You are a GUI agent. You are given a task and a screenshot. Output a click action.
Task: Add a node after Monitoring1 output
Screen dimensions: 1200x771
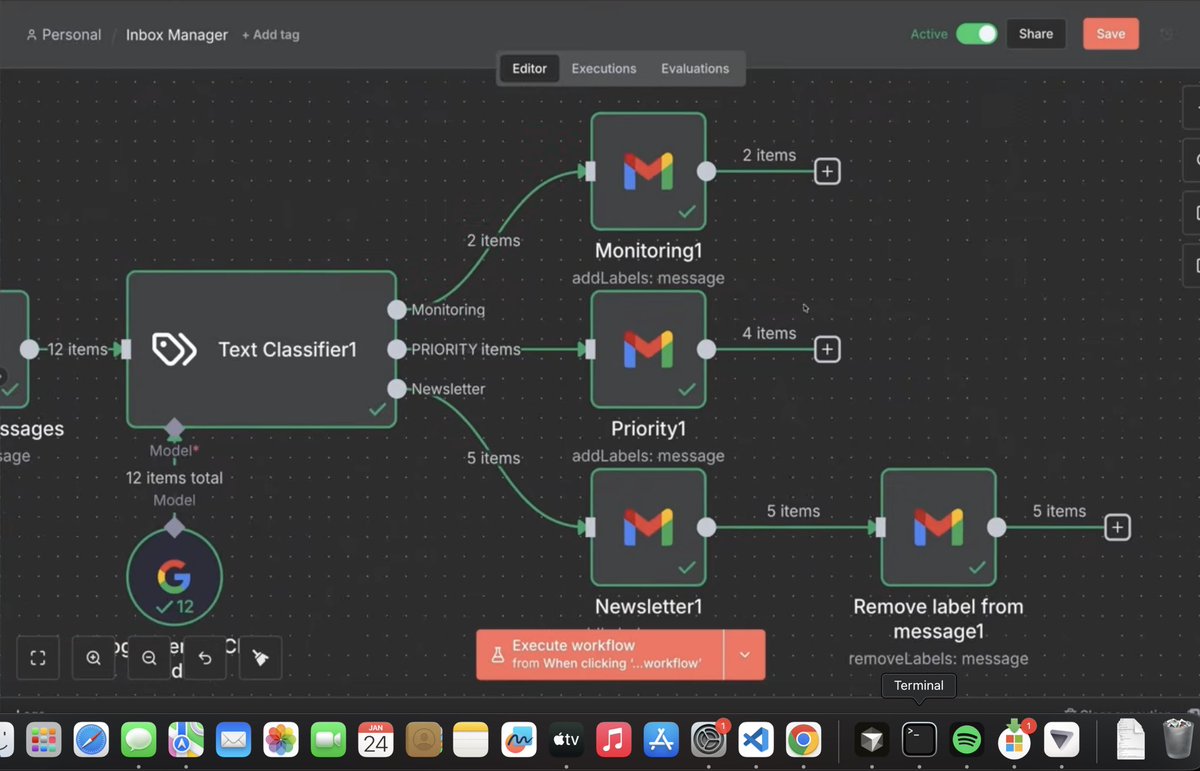pyautogui.click(x=827, y=171)
